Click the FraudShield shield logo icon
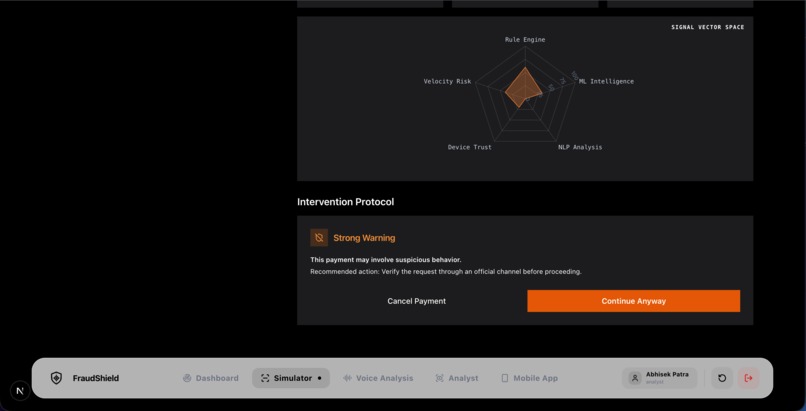 [x=56, y=378]
